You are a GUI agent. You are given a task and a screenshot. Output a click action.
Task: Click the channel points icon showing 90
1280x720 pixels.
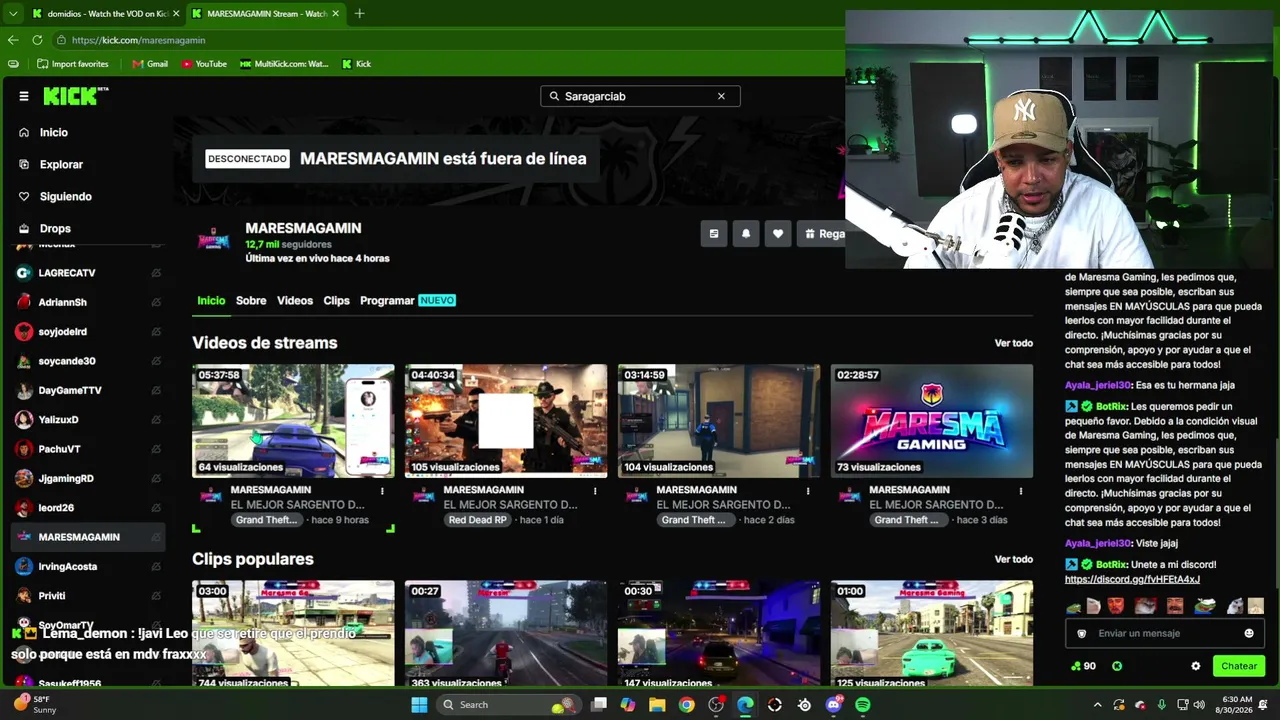click(x=1083, y=666)
